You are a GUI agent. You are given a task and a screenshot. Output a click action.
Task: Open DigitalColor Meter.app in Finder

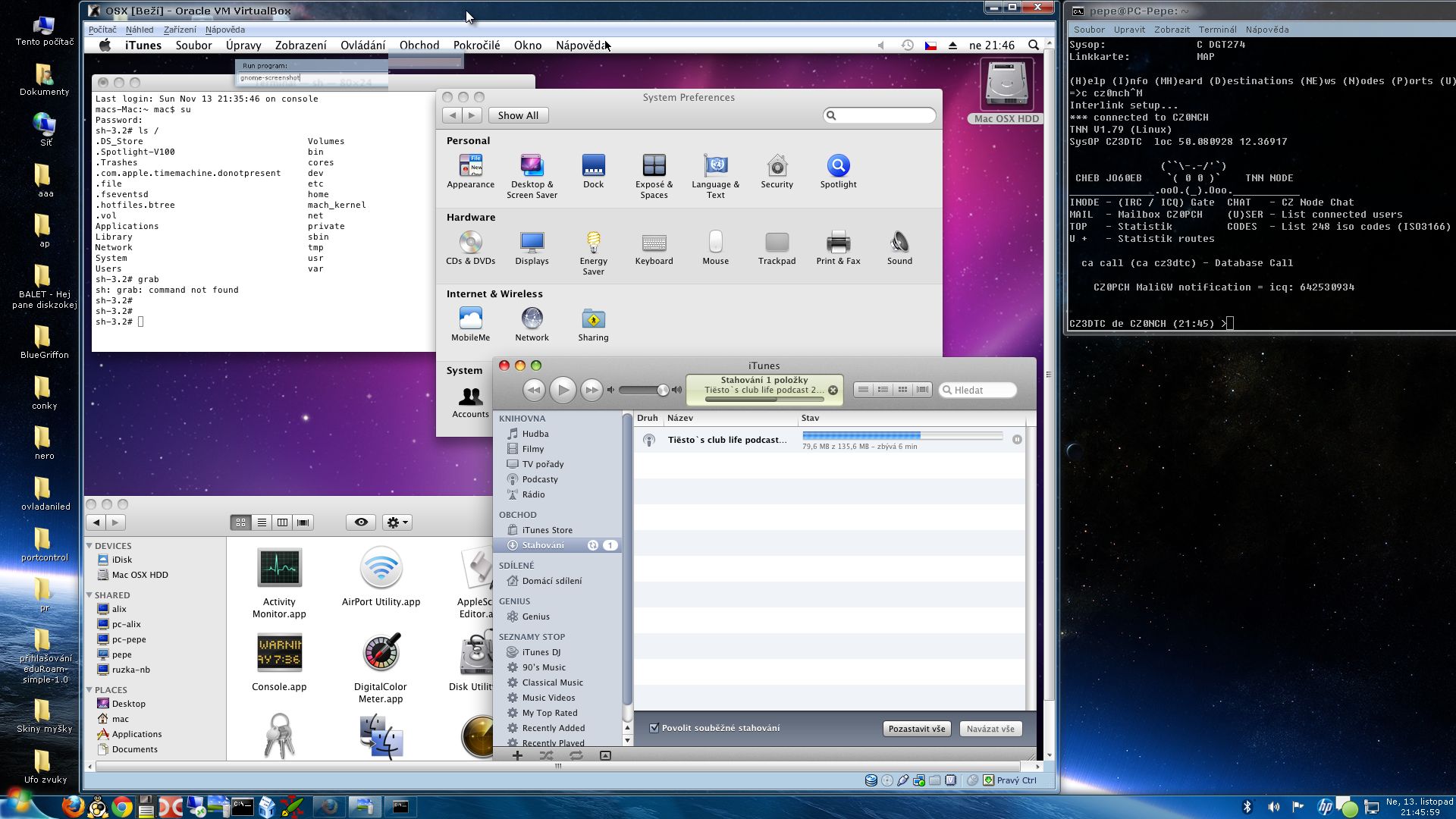(381, 668)
